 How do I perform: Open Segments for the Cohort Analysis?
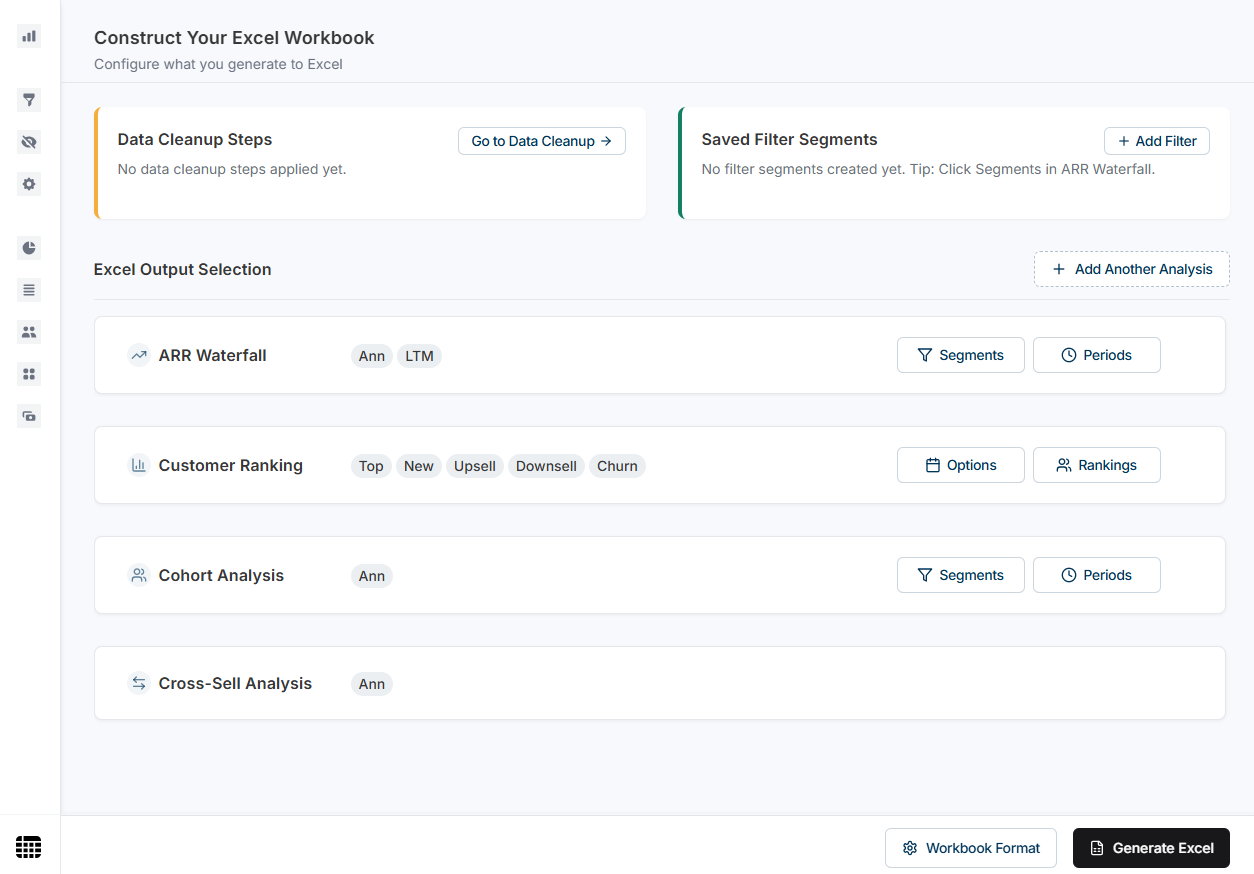[x=960, y=575]
